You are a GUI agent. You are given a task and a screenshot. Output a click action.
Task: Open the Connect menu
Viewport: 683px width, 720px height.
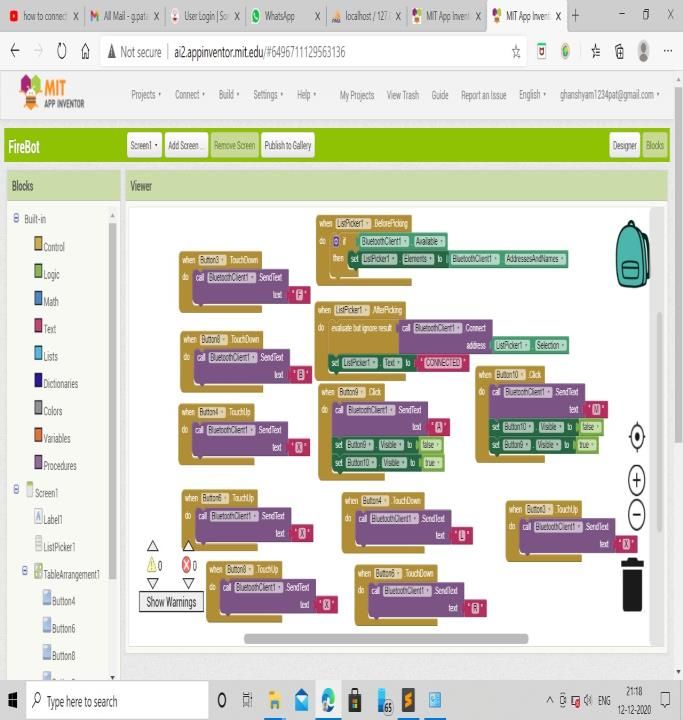tap(190, 95)
